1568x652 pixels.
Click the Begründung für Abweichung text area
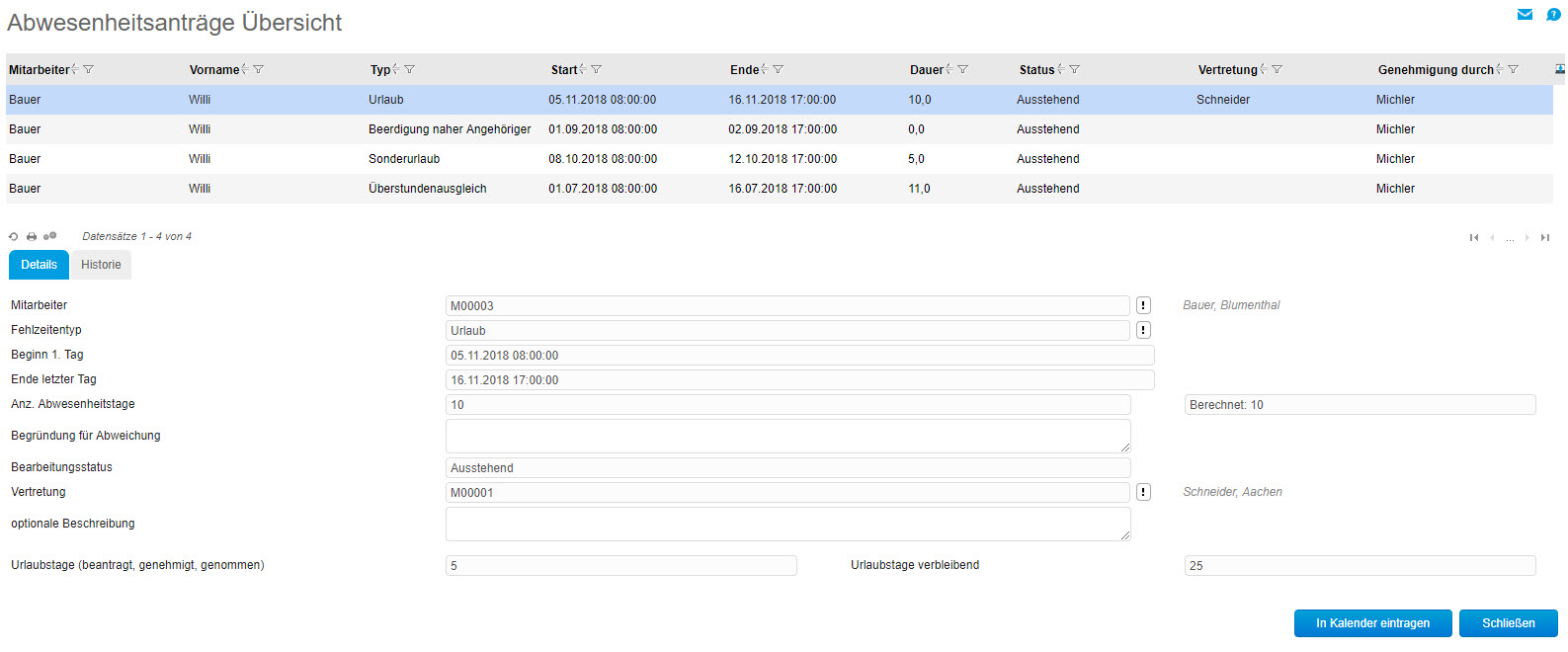coord(787,436)
